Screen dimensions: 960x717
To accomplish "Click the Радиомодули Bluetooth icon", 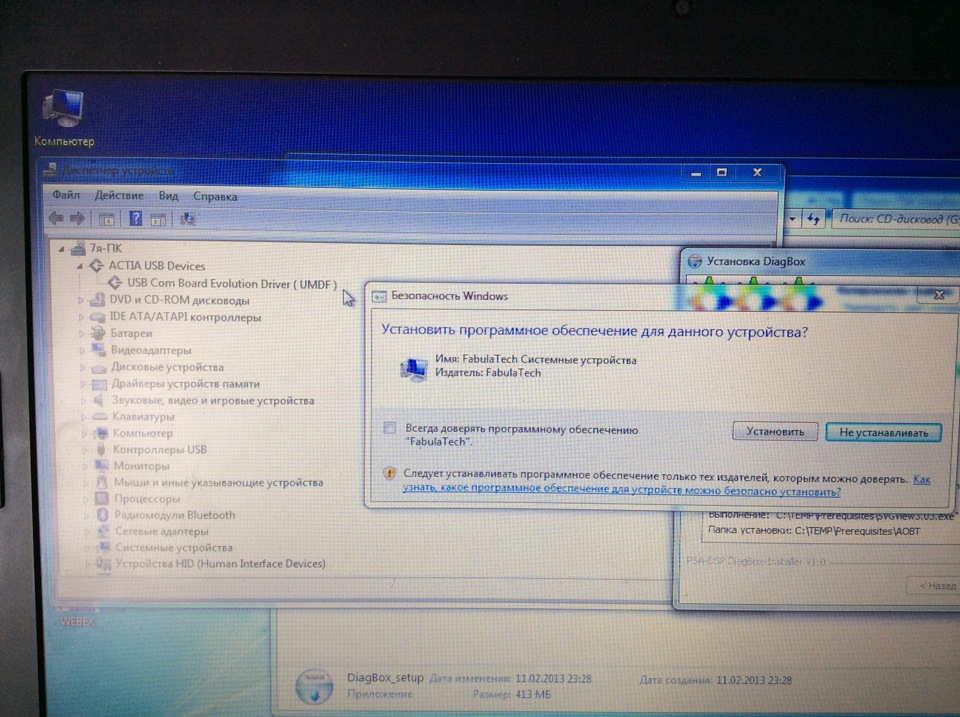I will point(102,515).
